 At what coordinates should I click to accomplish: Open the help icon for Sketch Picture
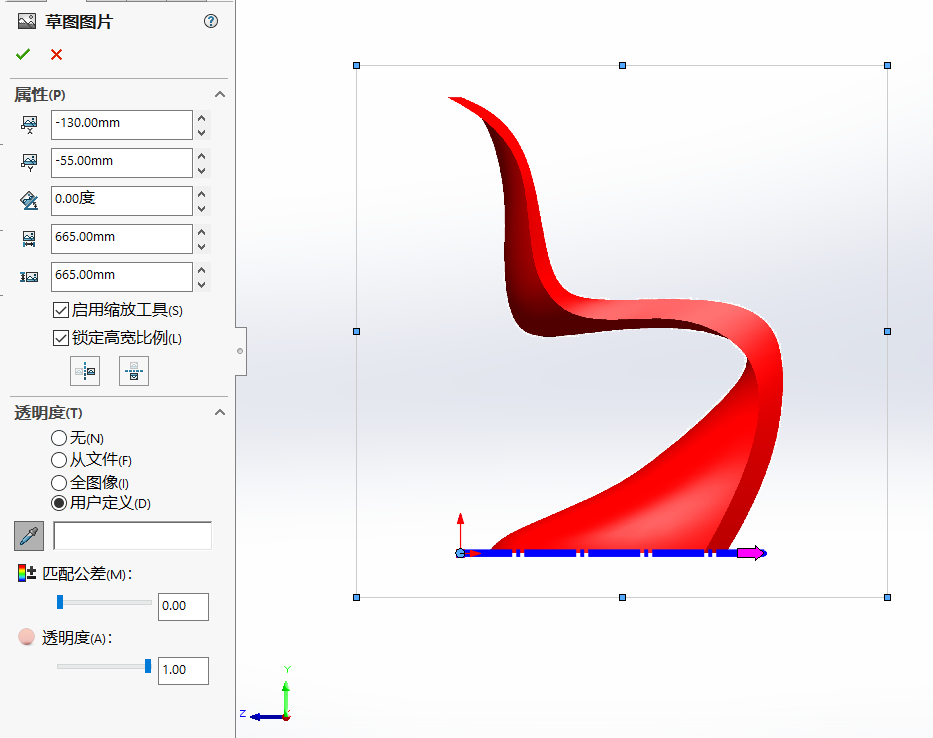(x=211, y=21)
